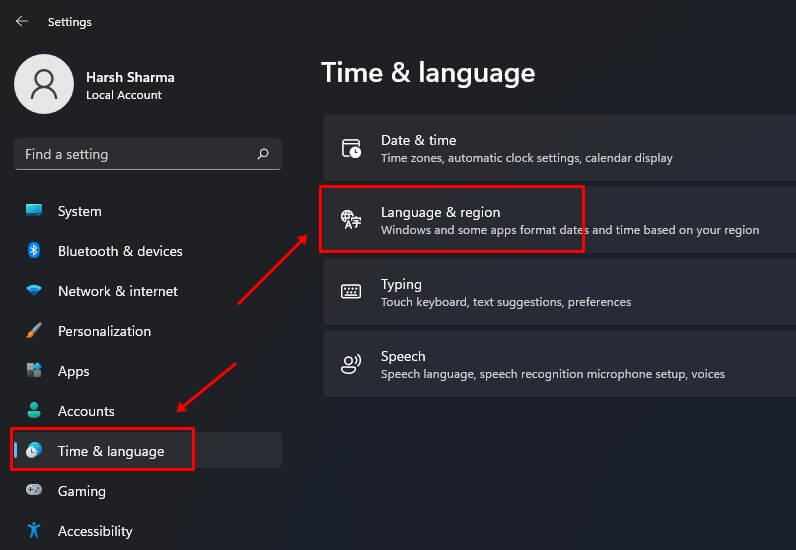Open Gaming settings
This screenshot has height=550, width=796.
pyautogui.click(x=148, y=491)
